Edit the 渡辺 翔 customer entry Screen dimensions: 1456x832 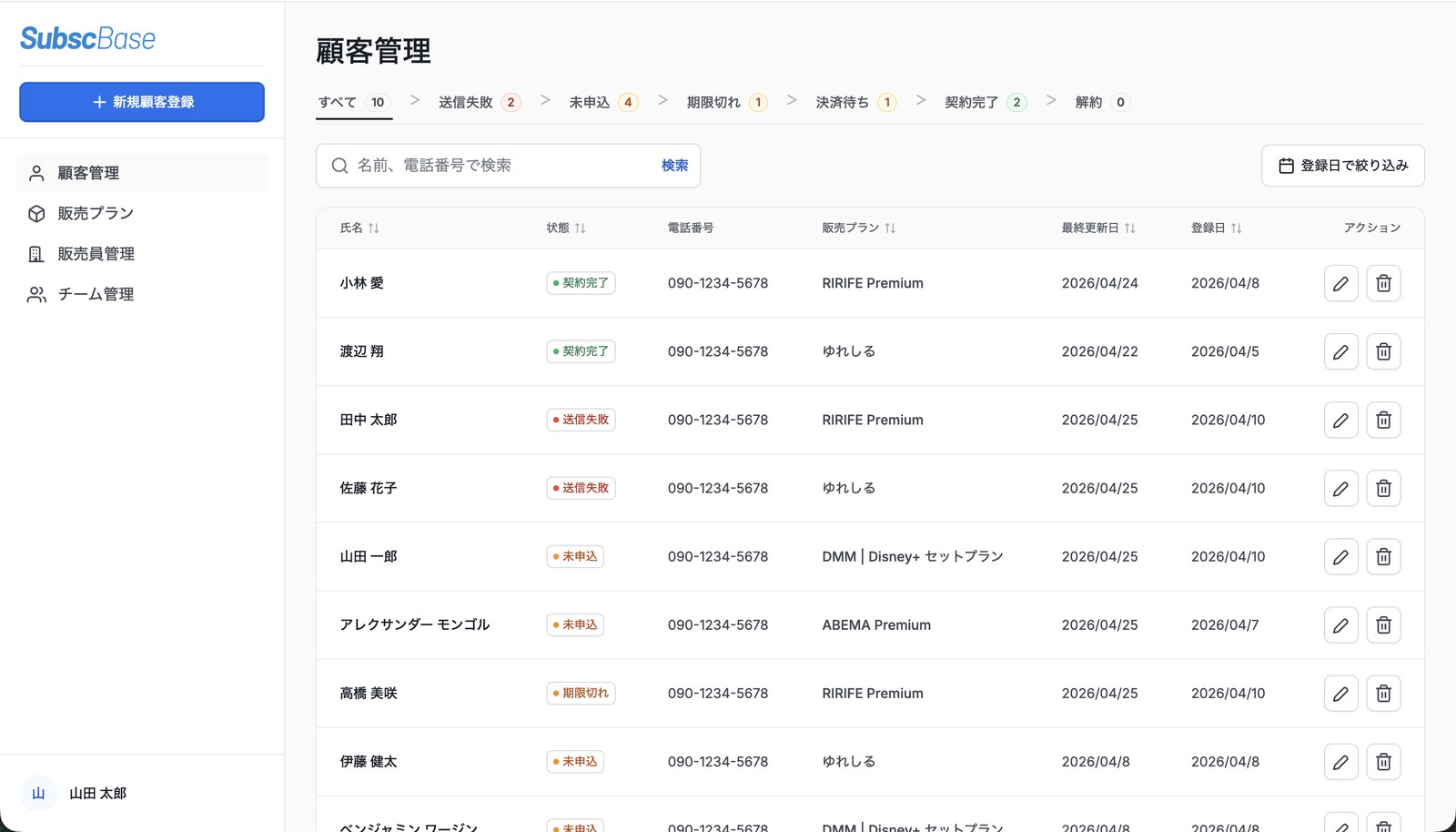click(x=1340, y=351)
